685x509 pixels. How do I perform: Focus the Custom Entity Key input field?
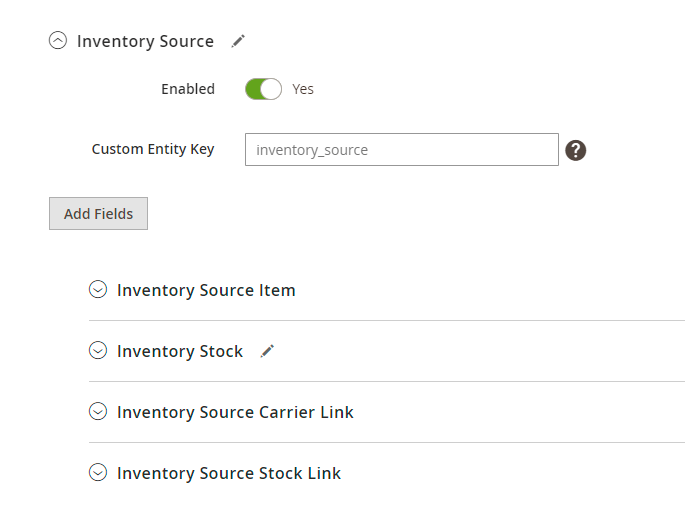pyautogui.click(x=401, y=150)
